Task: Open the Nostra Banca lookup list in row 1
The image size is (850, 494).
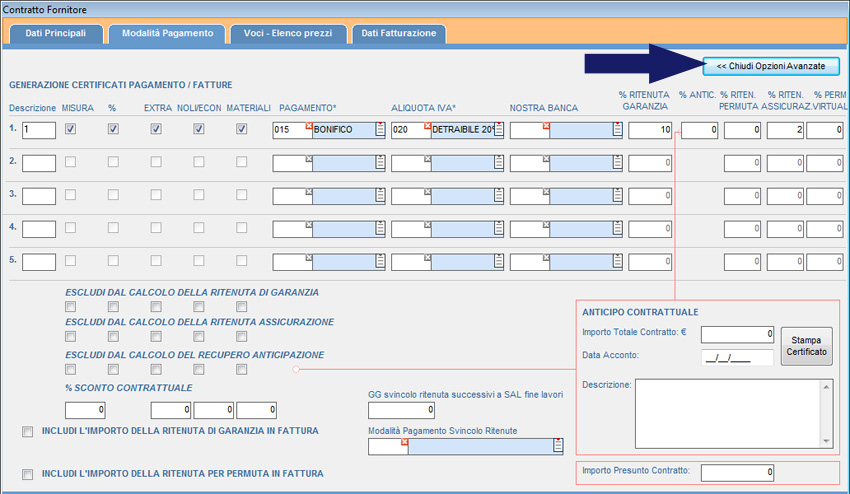Action: pyautogui.click(x=617, y=130)
